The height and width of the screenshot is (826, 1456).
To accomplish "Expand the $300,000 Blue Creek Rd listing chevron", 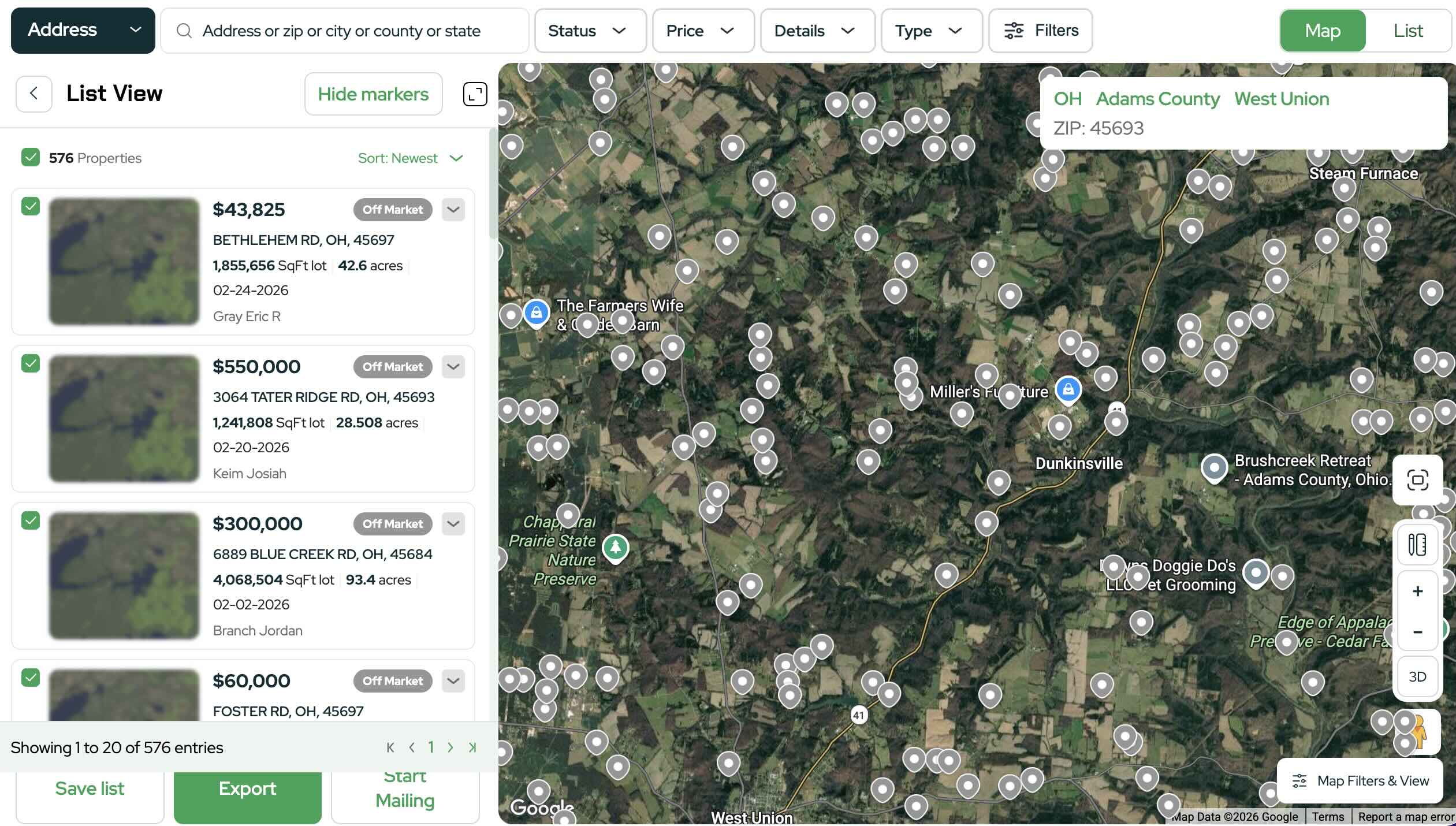I will point(453,524).
